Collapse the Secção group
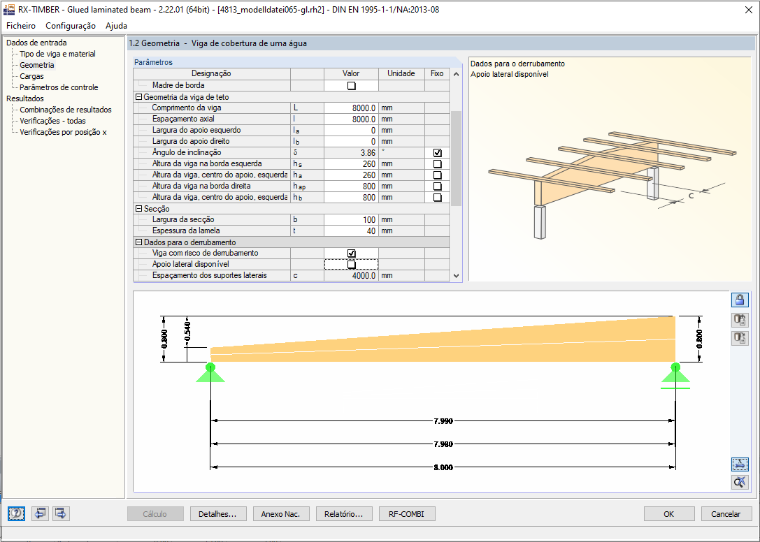 [x=139, y=208]
